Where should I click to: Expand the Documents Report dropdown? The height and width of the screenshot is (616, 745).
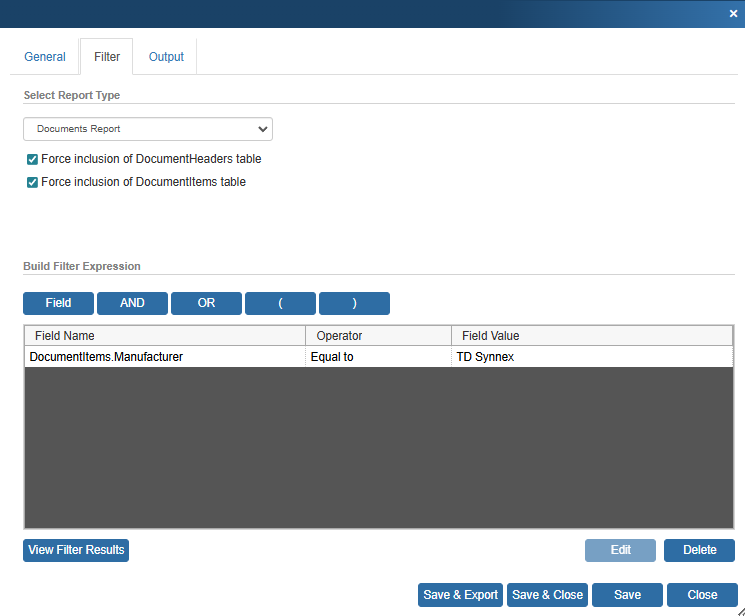click(148, 129)
